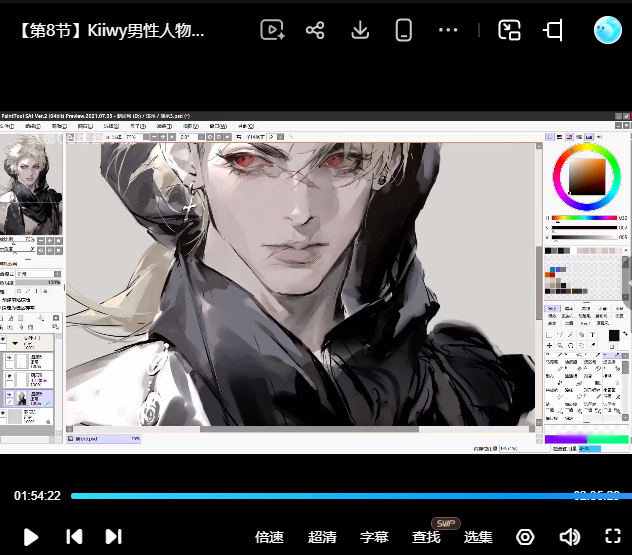
Task: Mute the video with the speaker icon
Action: pos(570,537)
